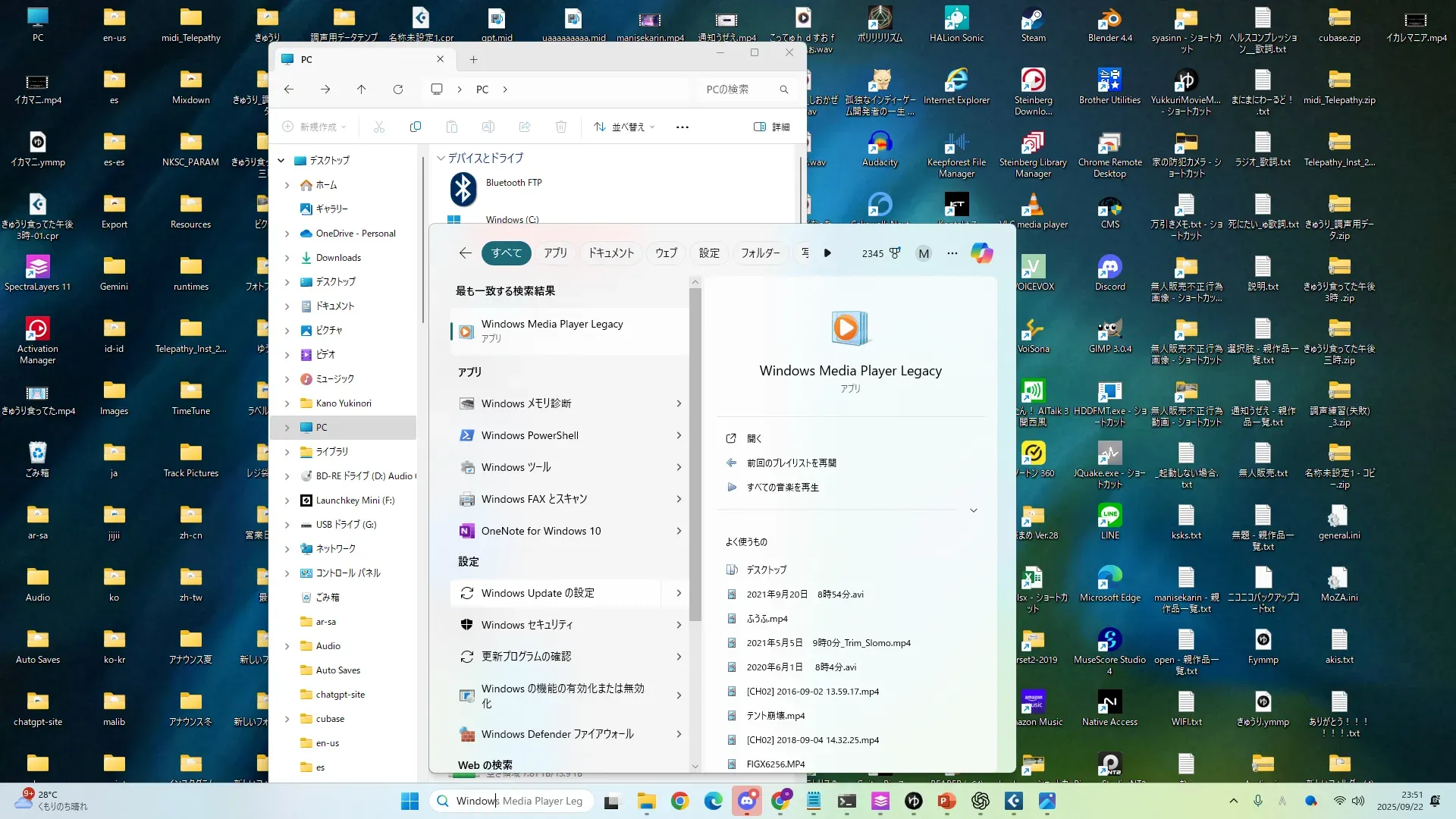Expand more actions chevron in preview pane

tap(974, 510)
